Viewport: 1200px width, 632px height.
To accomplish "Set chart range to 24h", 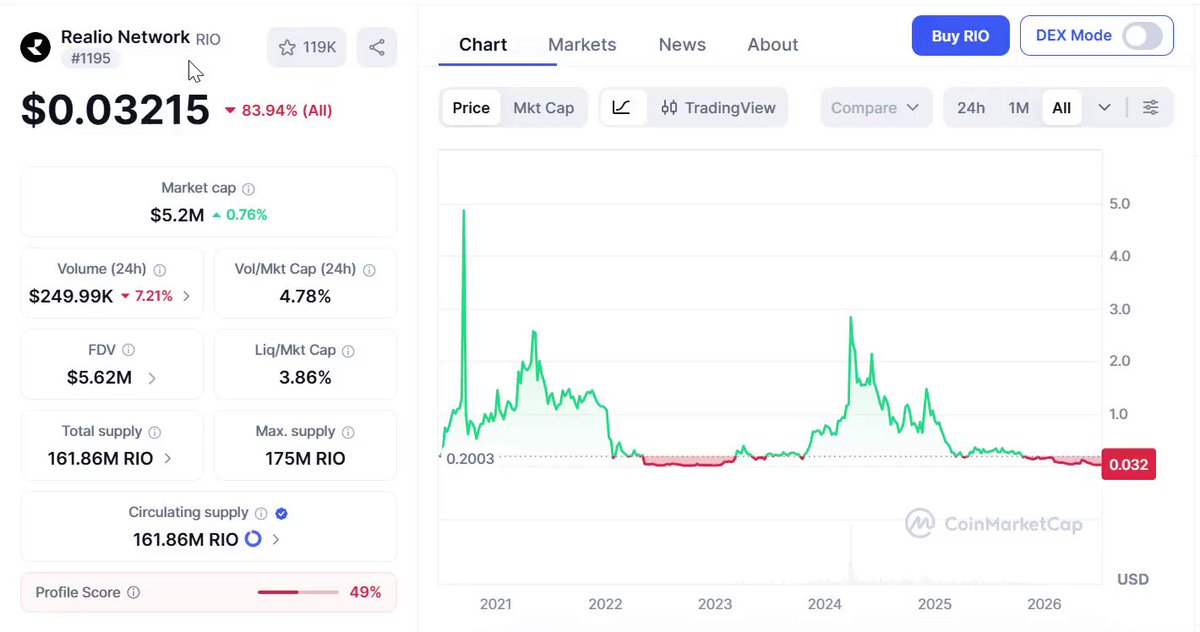I will pos(971,108).
